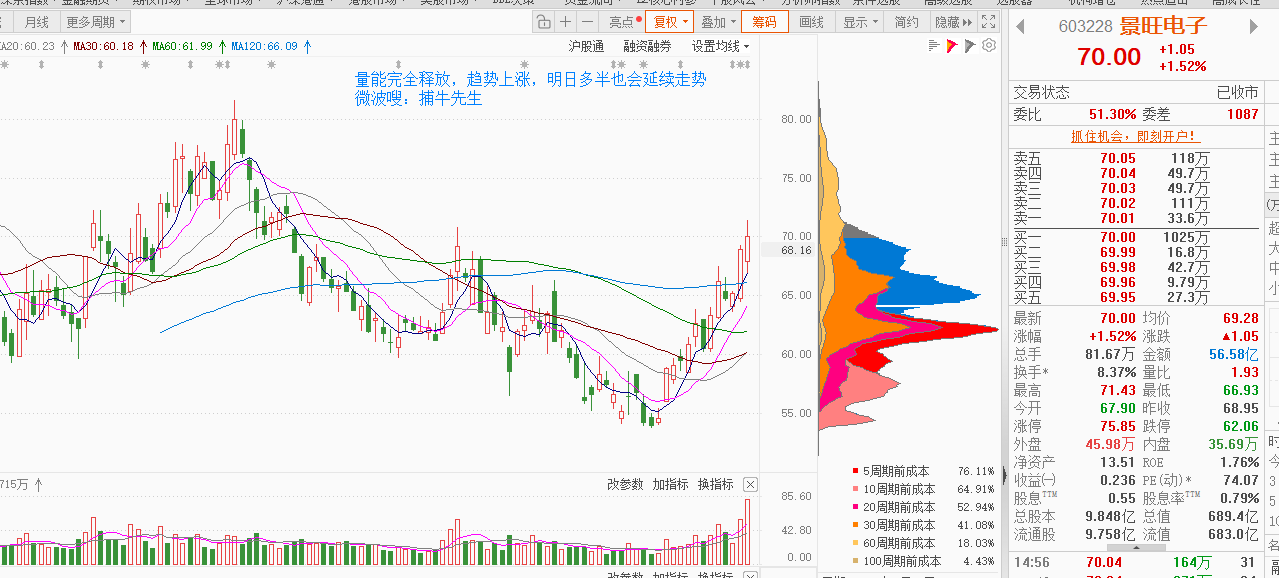Viewport: 1279px width, 578px height.
Task: Open the 复权 dropdown
Action: tap(669, 21)
